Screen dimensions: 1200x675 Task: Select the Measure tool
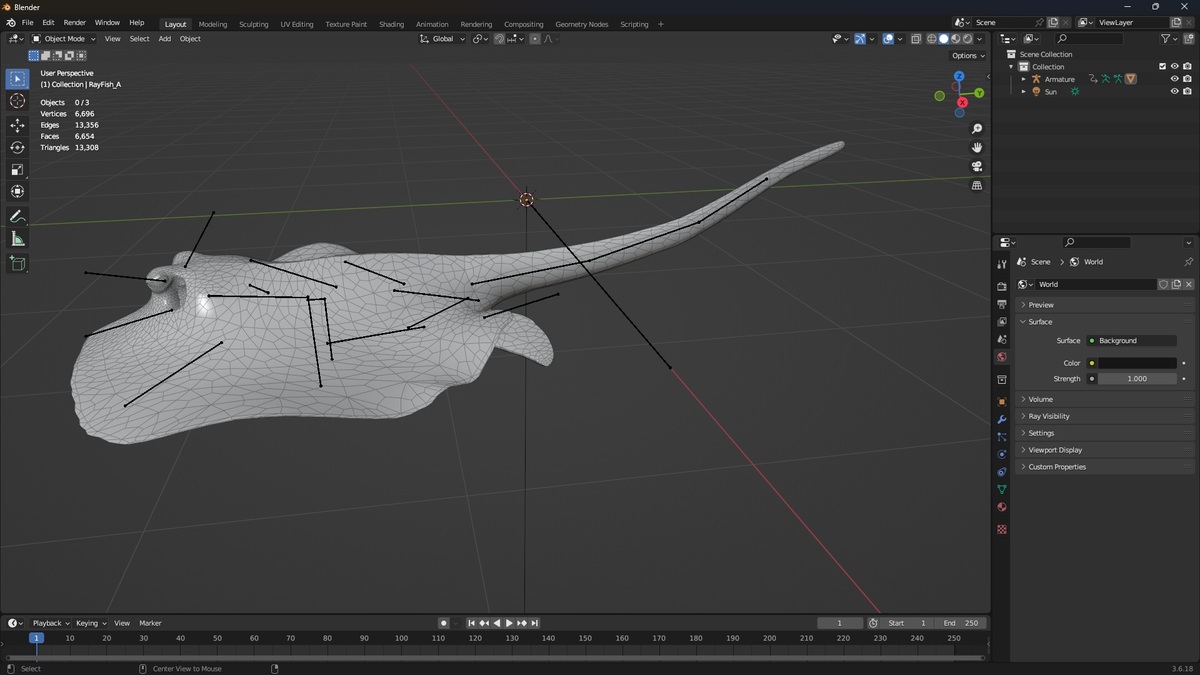[17, 239]
